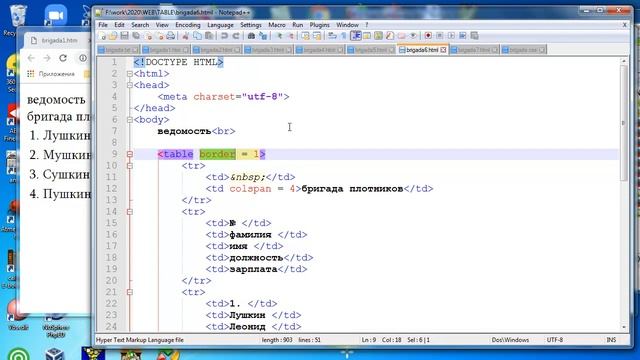Click the Zoom In toolbar icon

tap(279, 36)
